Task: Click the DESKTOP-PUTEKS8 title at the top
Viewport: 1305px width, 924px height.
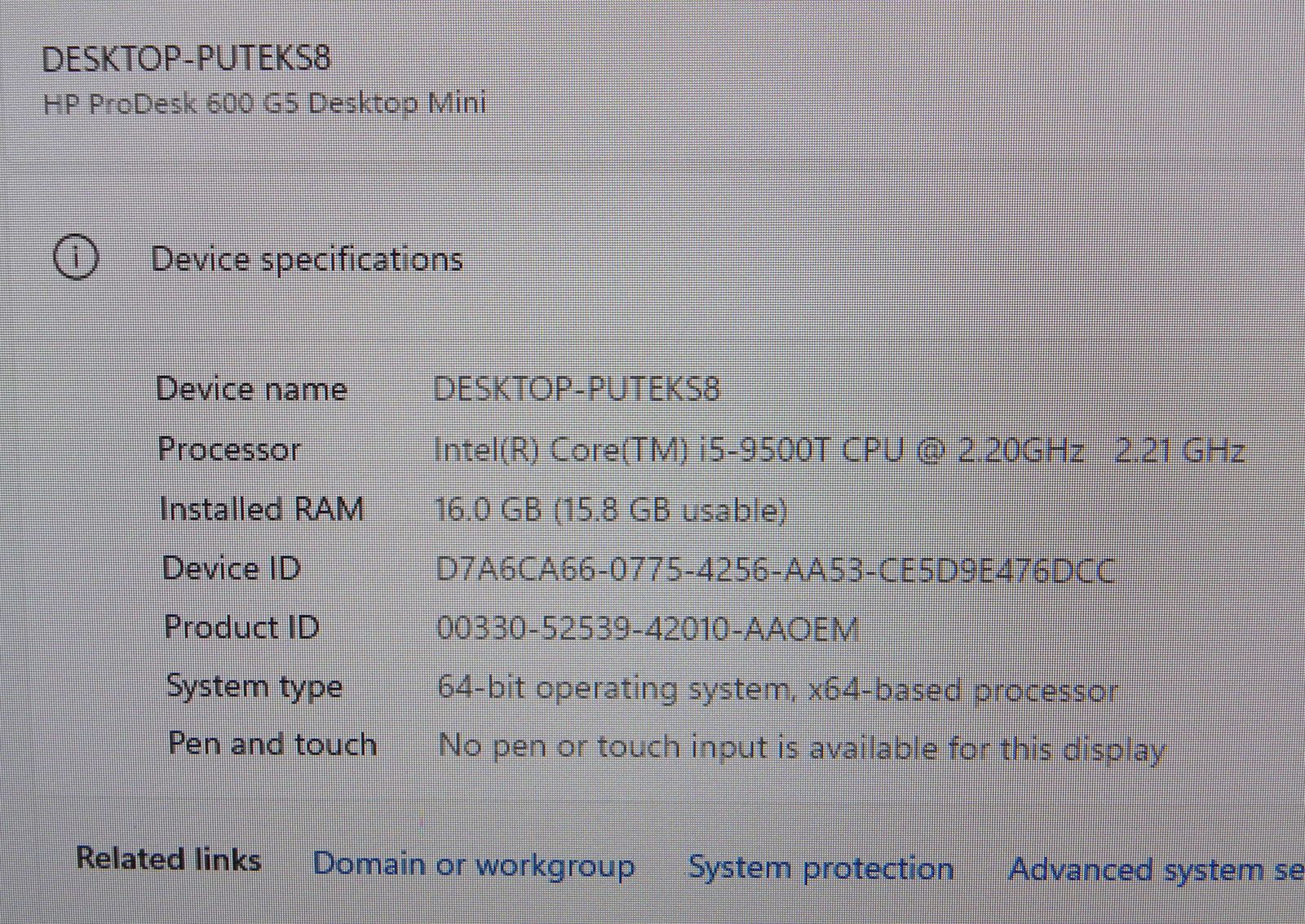Action: 186,59
